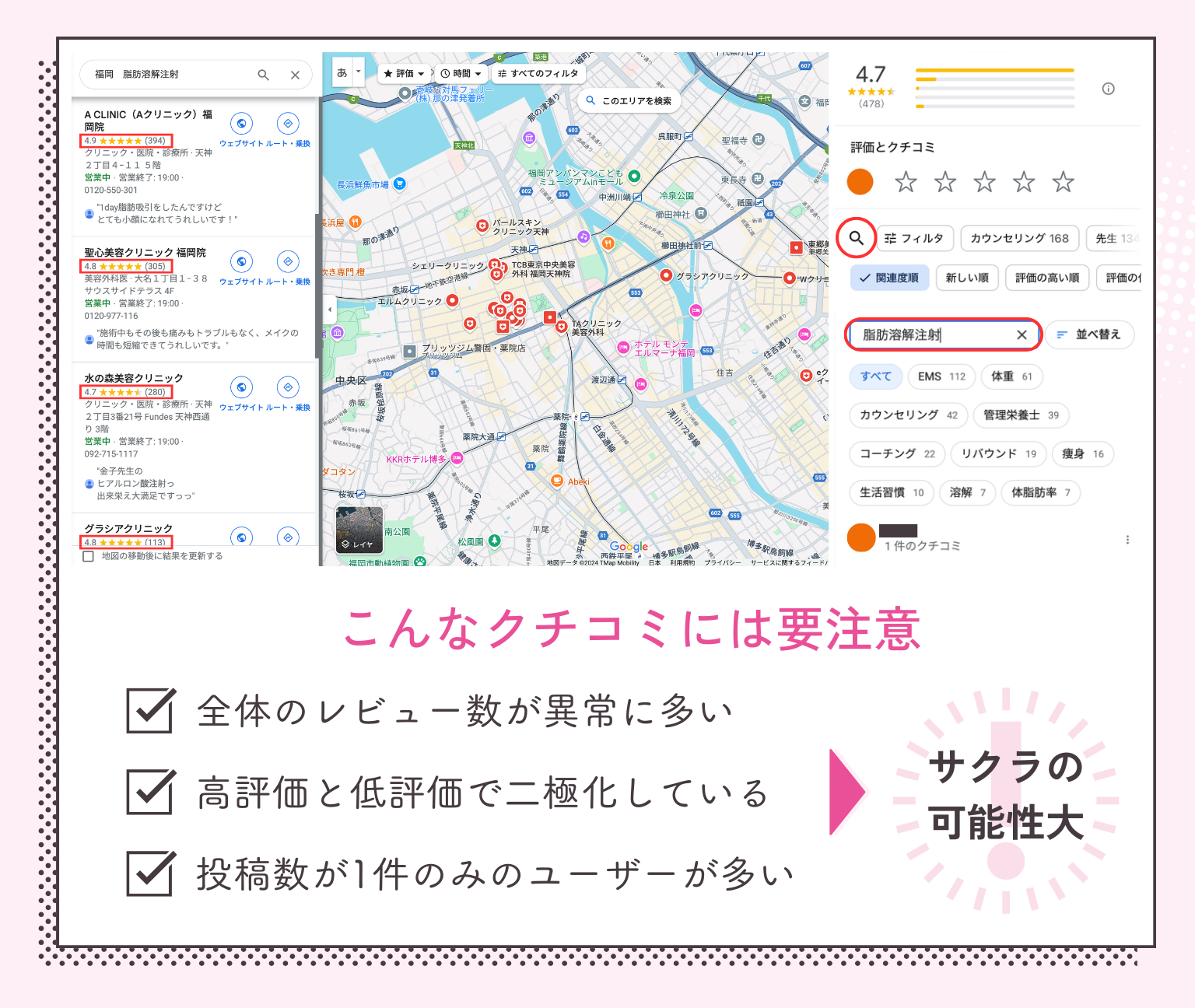The height and width of the screenshot is (1008, 1195).
Task: Filter reviews by リバウンド 19
Action: [x=999, y=454]
